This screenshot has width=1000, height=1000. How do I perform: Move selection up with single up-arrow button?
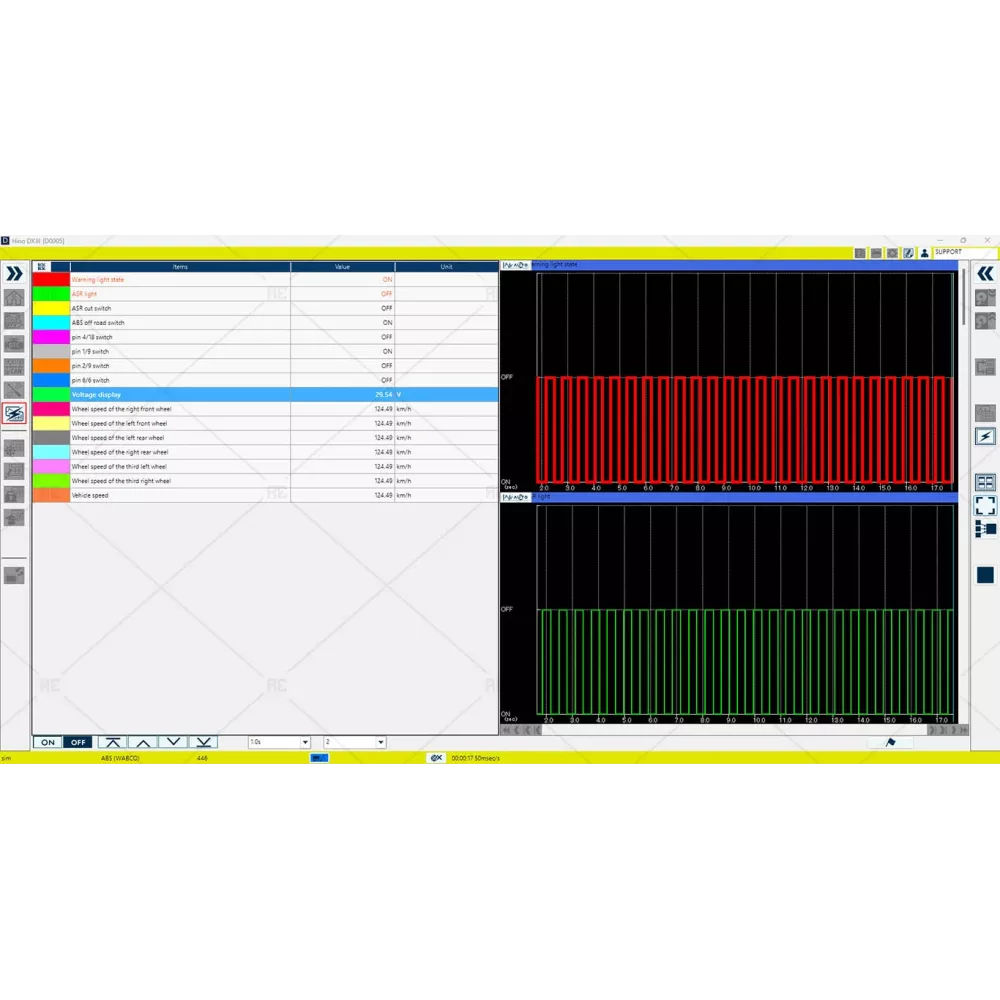[x=143, y=742]
